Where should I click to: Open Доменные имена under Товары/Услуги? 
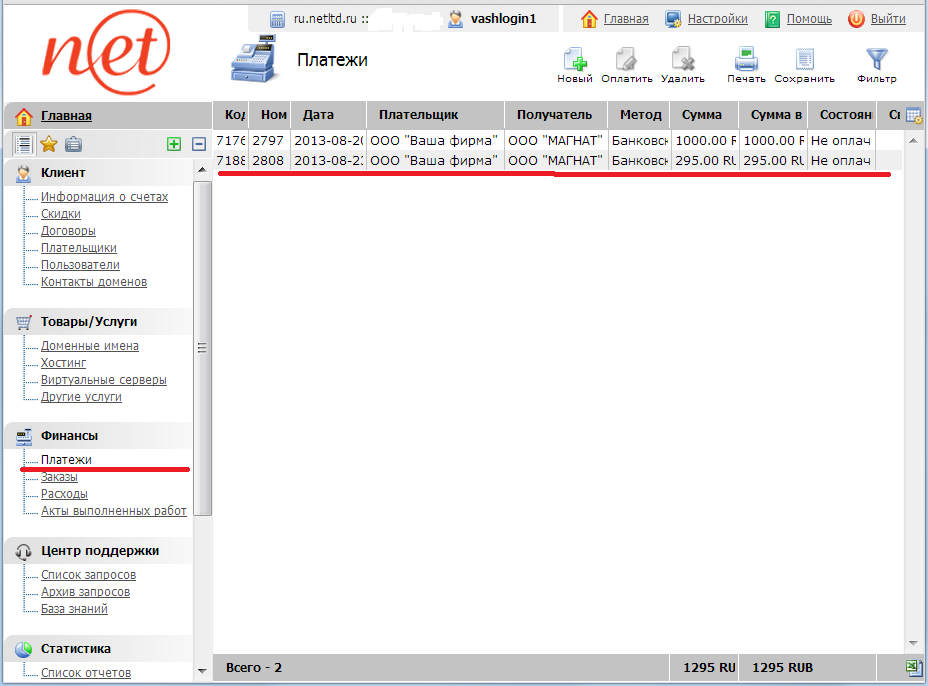point(90,346)
